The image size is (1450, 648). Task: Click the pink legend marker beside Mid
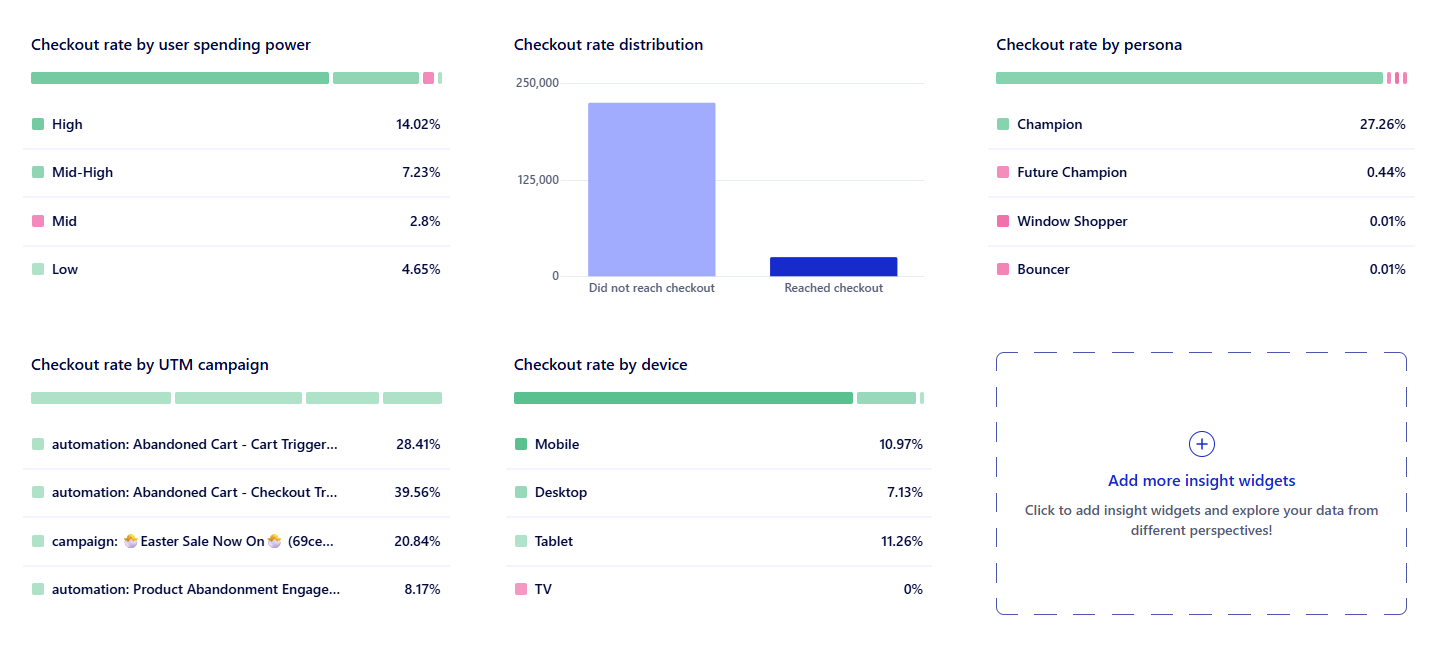(38, 221)
